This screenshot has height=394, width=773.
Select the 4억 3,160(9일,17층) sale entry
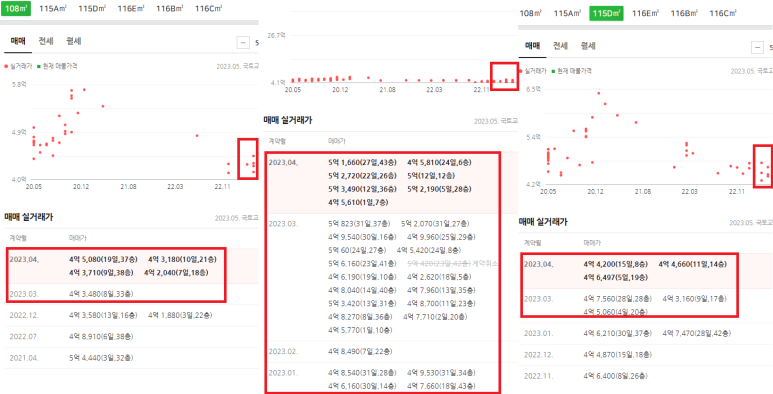pyautogui.click(x=695, y=299)
